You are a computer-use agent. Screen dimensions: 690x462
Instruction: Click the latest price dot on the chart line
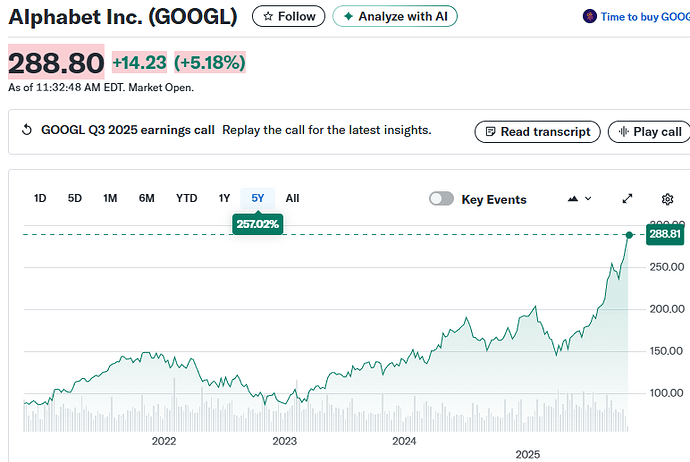click(x=629, y=235)
